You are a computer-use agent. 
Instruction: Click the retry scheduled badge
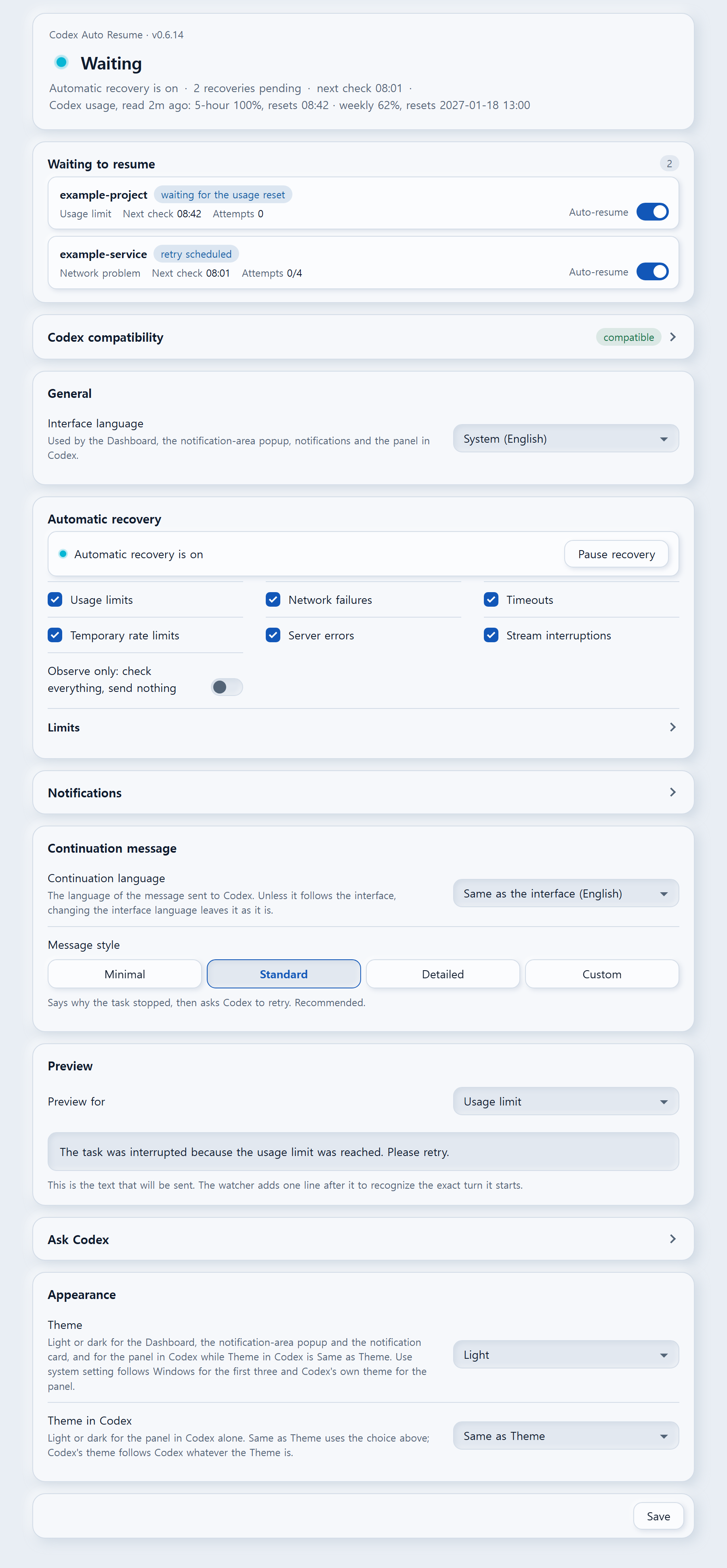[x=196, y=254]
